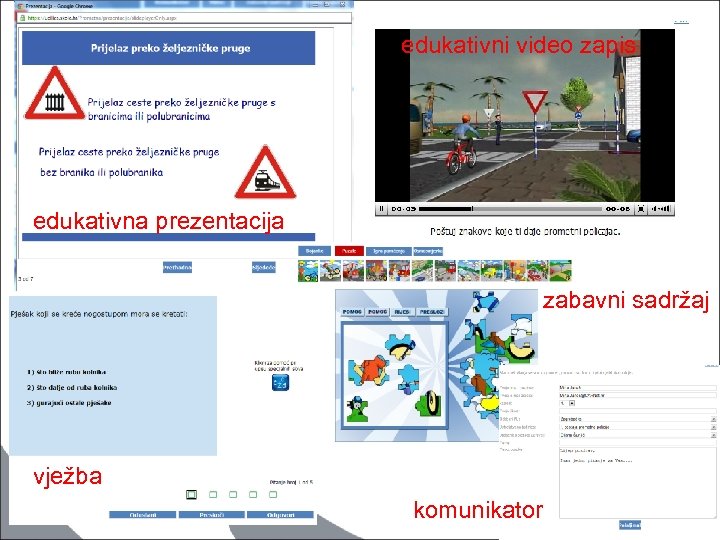
Task: Open the second communicator combo box arrow
Action: point(714,427)
